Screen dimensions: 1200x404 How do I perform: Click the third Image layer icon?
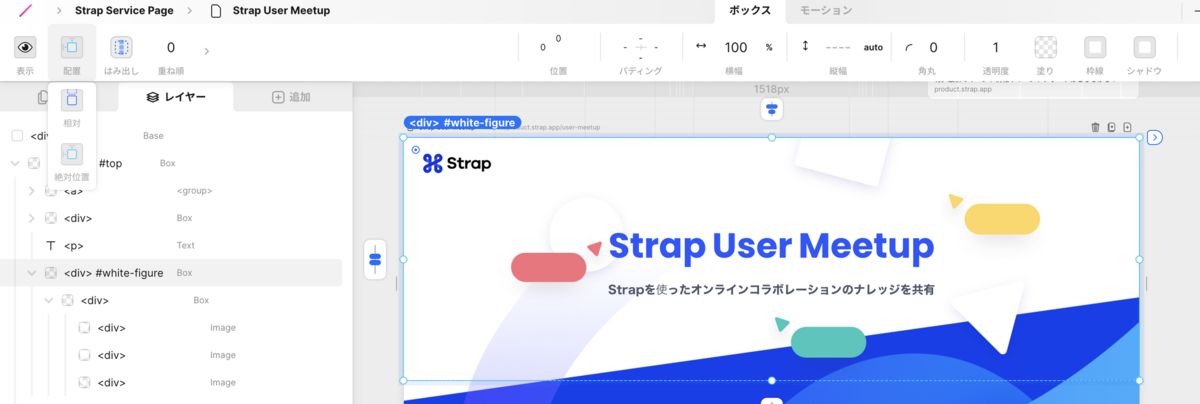tap(84, 382)
